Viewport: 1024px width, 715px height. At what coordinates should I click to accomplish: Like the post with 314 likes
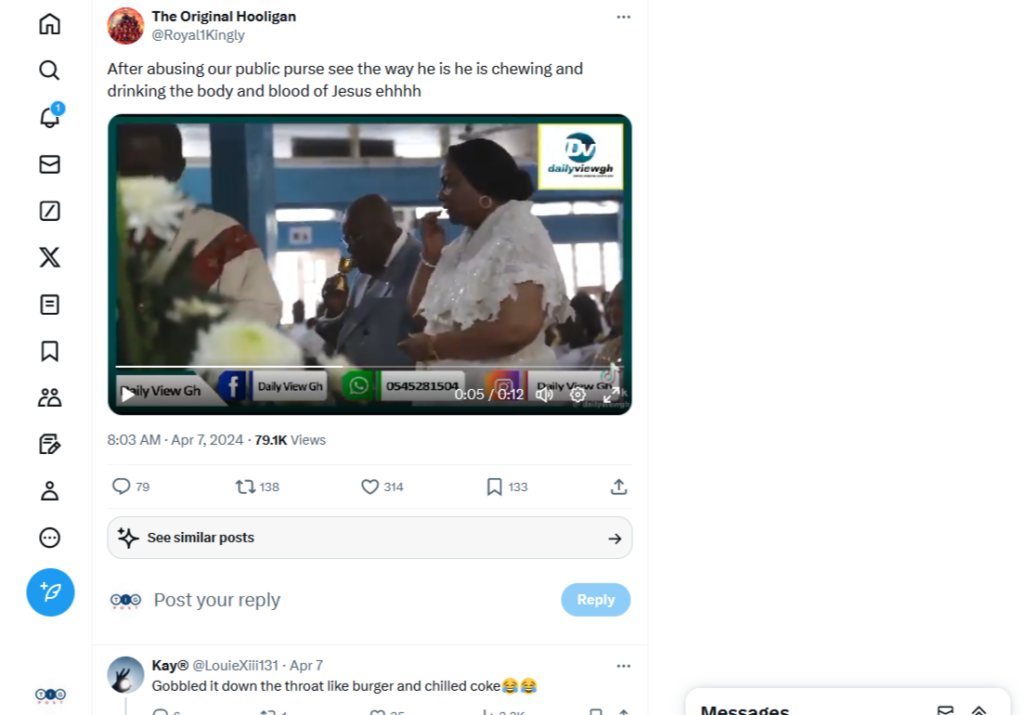370,487
